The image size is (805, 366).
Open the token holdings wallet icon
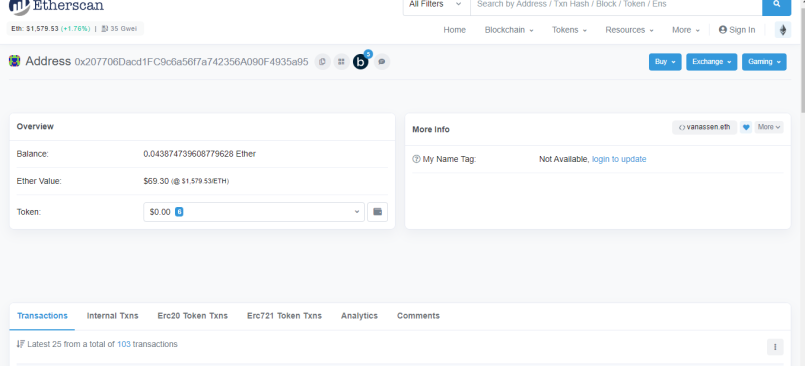[x=377, y=211]
